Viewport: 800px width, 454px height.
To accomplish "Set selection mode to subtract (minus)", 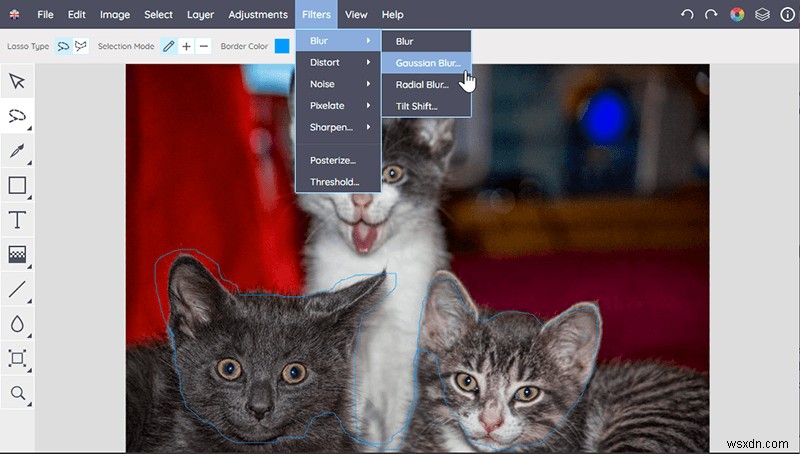I will coord(204,46).
